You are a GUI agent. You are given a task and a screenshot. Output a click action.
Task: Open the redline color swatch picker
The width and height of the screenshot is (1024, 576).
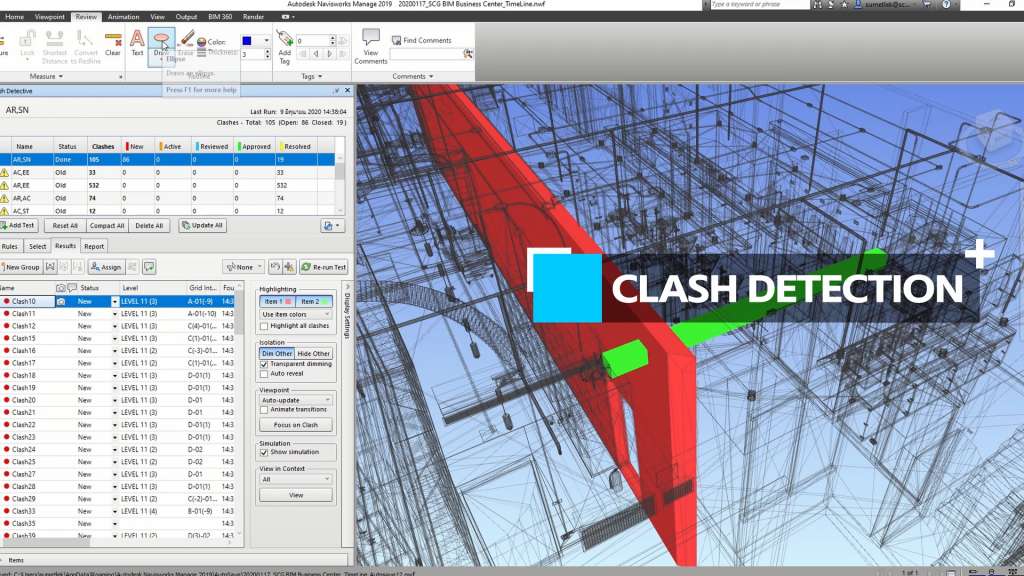[x=255, y=40]
